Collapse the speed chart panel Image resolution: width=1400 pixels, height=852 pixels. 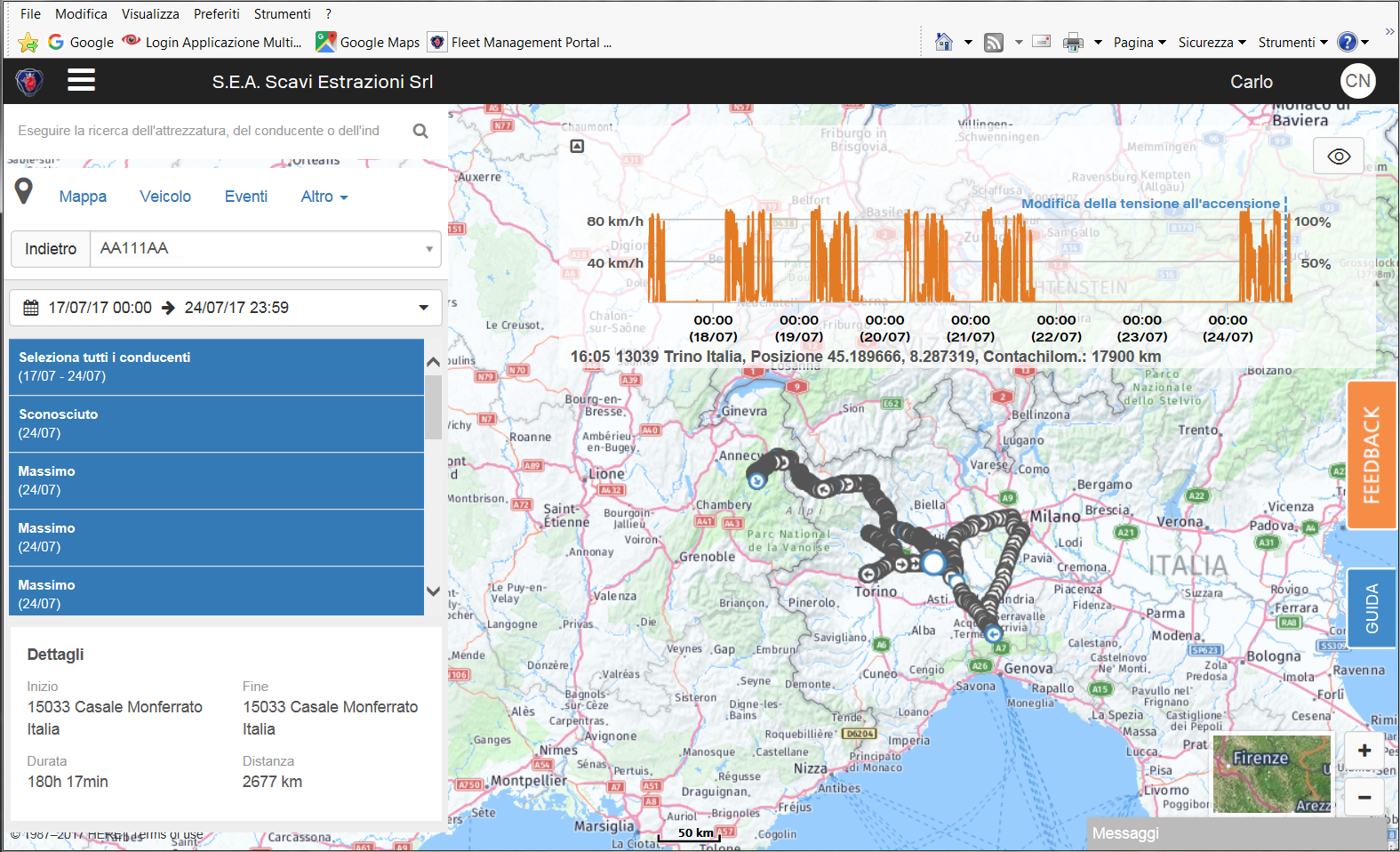pyautogui.click(x=577, y=146)
